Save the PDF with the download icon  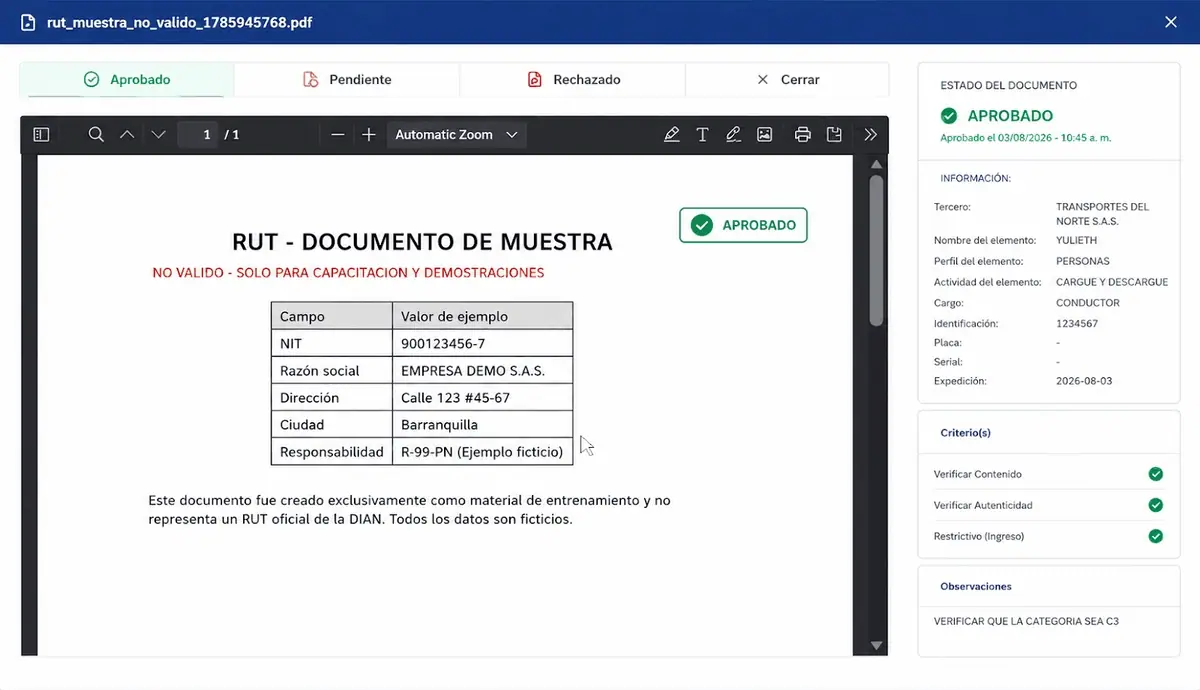click(833, 134)
